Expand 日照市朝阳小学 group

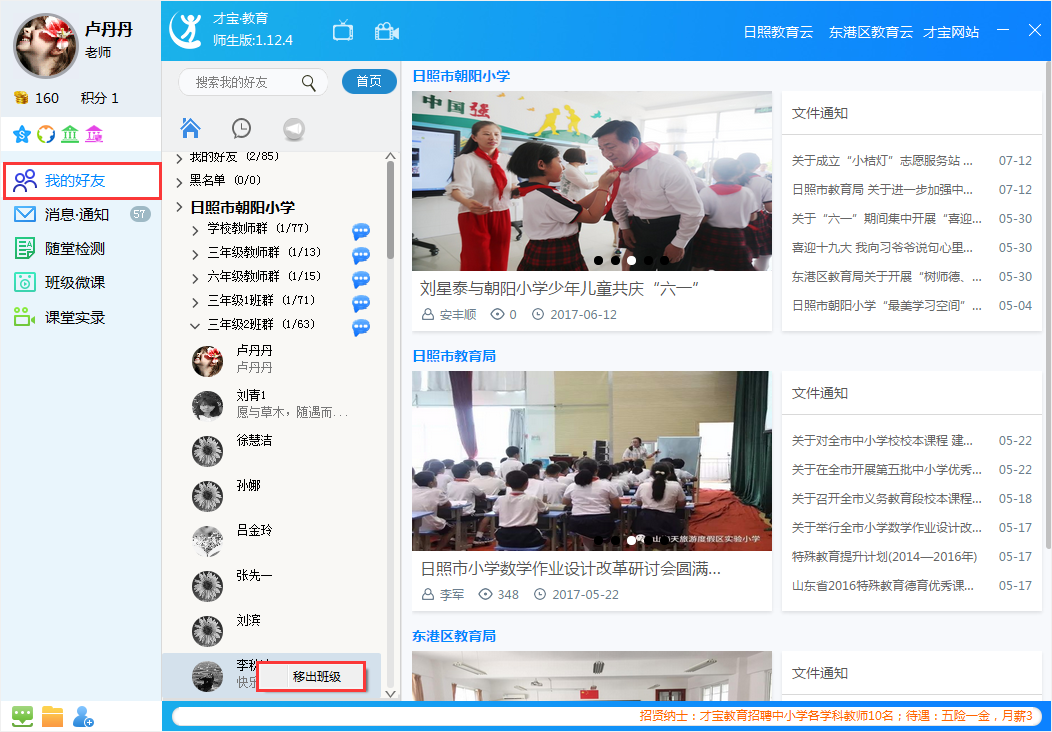pos(179,207)
